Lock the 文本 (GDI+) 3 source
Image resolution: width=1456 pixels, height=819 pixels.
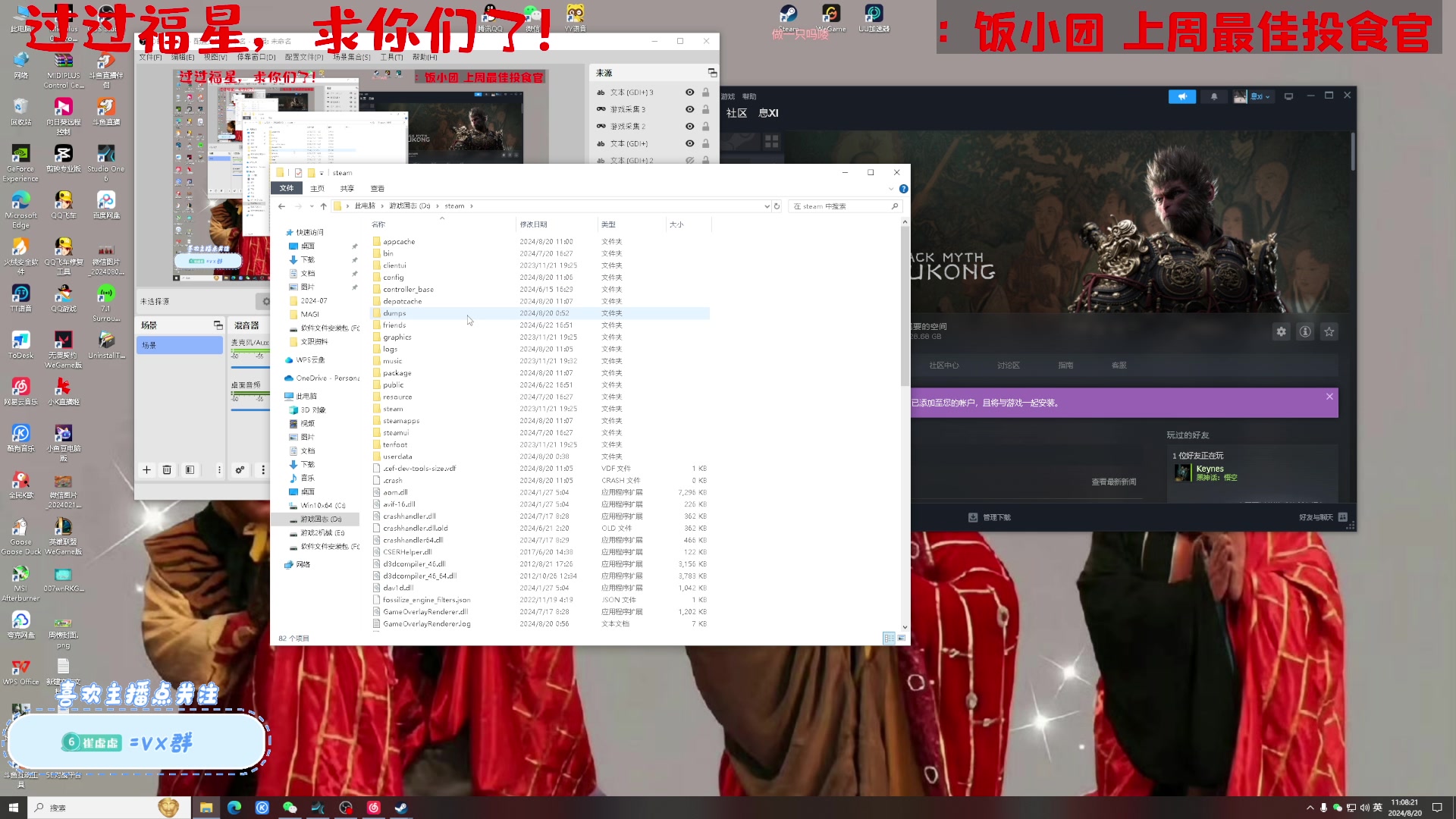tap(705, 93)
